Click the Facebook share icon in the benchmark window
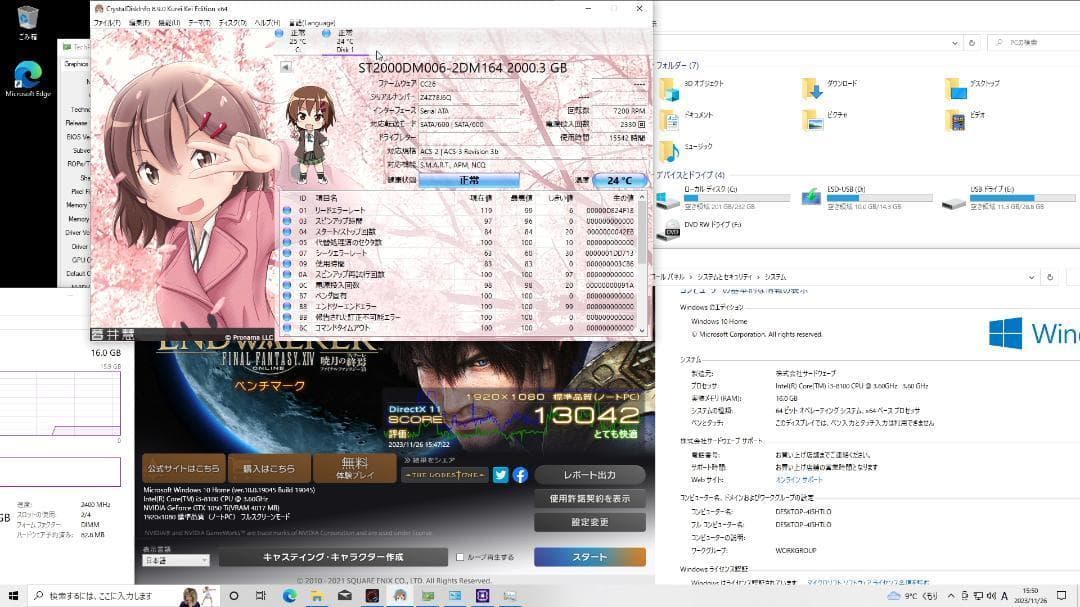The width and height of the screenshot is (1080, 607). click(x=519, y=474)
